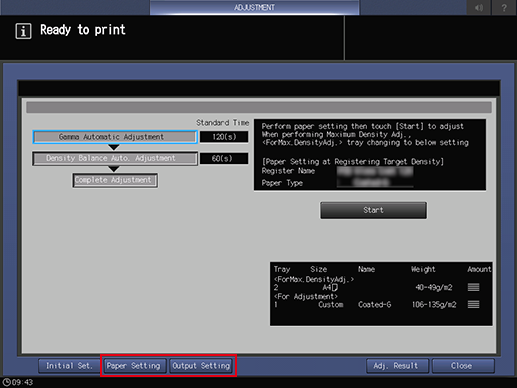Click the info icon beside Ready to print
The image size is (517, 388).
pos(23,31)
